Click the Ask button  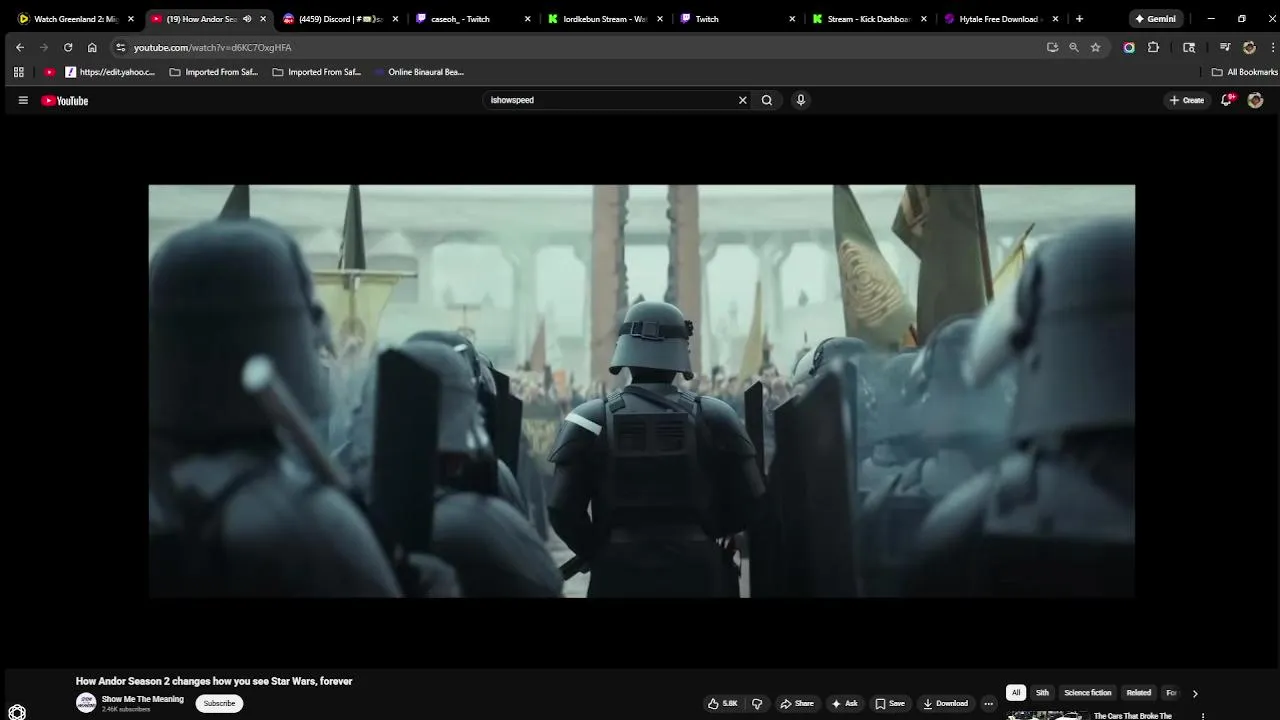[844, 703]
